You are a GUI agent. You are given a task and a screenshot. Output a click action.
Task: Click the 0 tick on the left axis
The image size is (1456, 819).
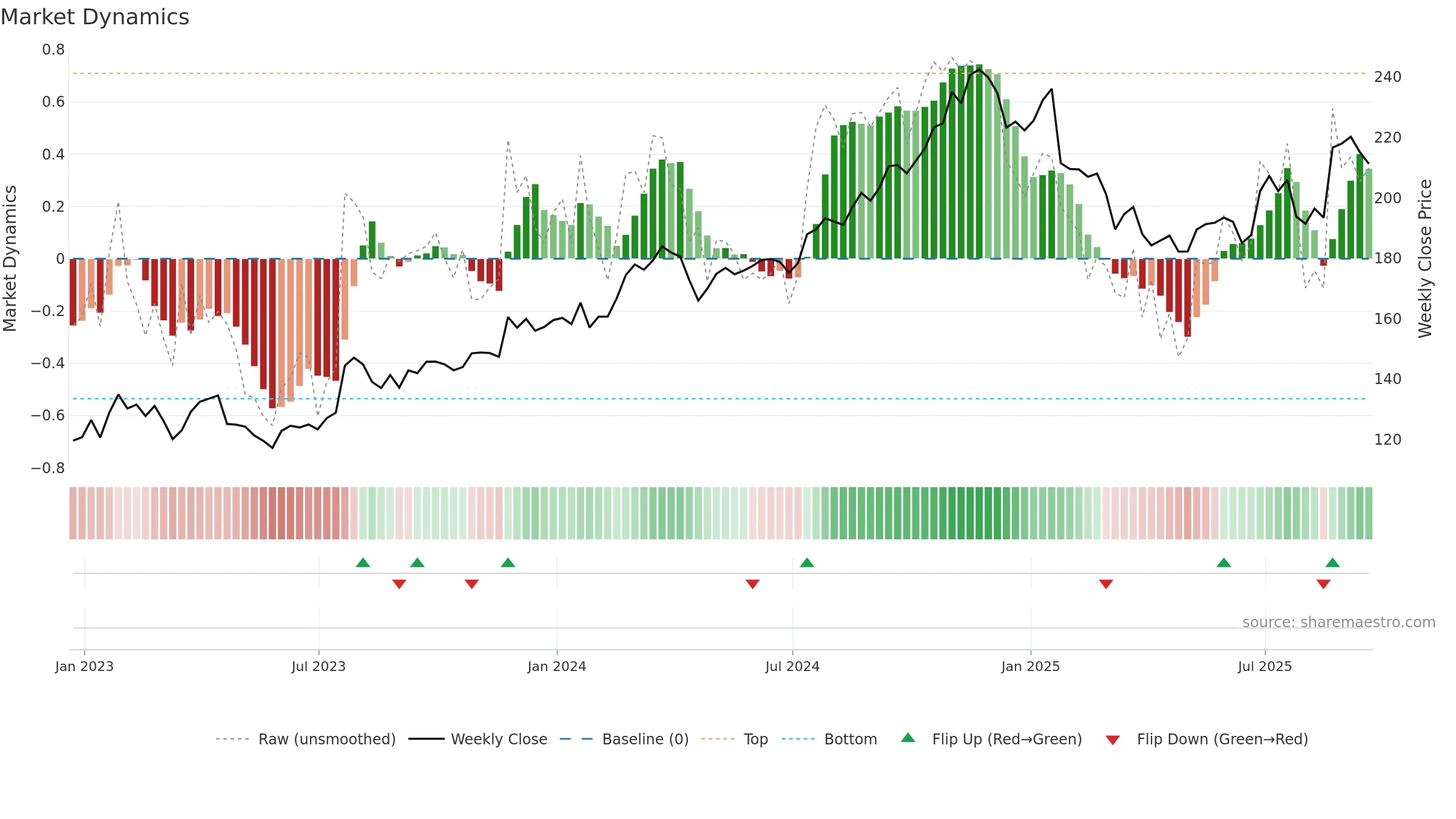click(x=60, y=259)
